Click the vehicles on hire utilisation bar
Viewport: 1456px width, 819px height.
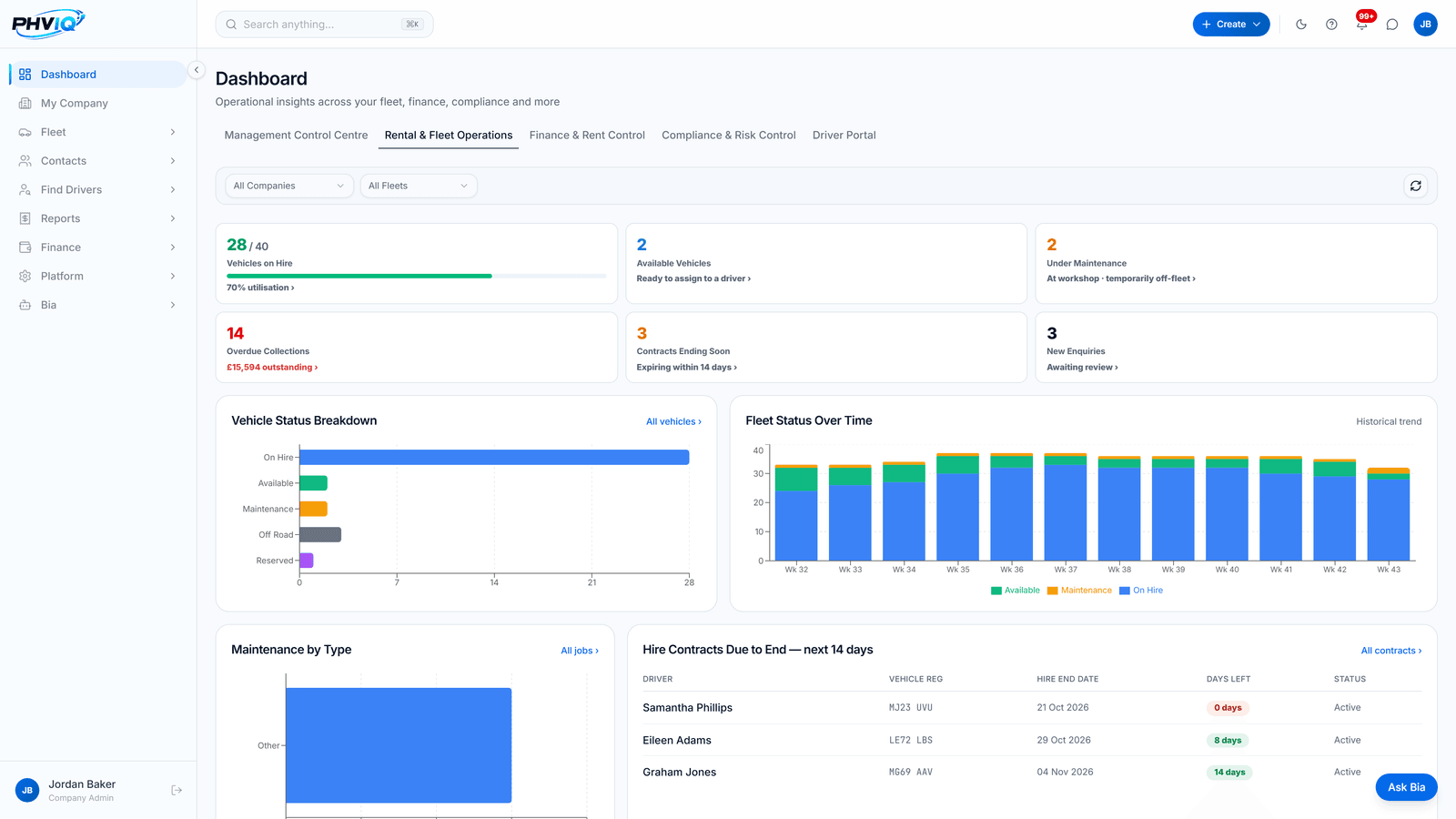416,276
